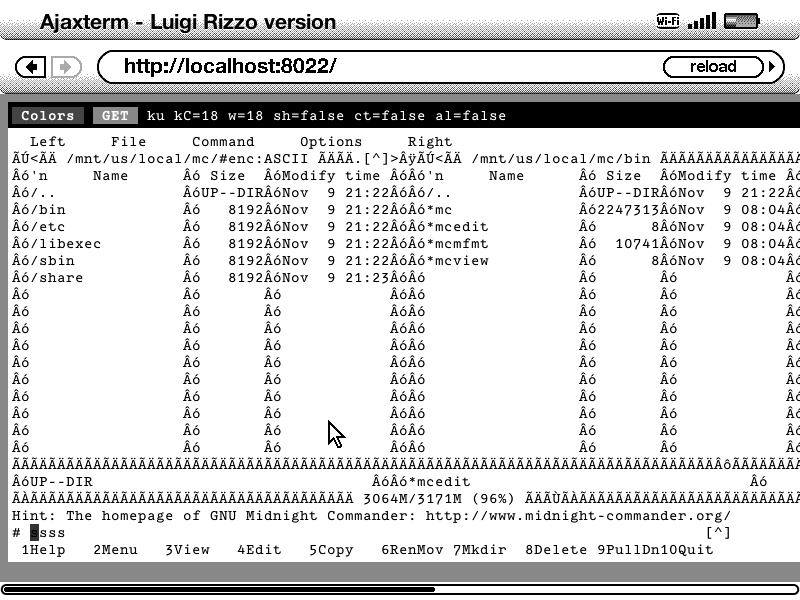Select /bin directory in left panel
The width and height of the screenshot is (800, 600).
pyautogui.click(x=47, y=210)
